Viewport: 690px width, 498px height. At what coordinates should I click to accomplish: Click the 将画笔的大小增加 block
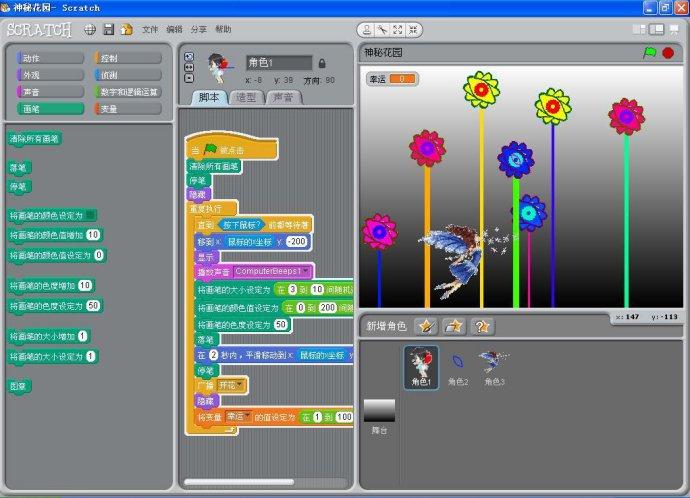pyautogui.click(x=49, y=337)
